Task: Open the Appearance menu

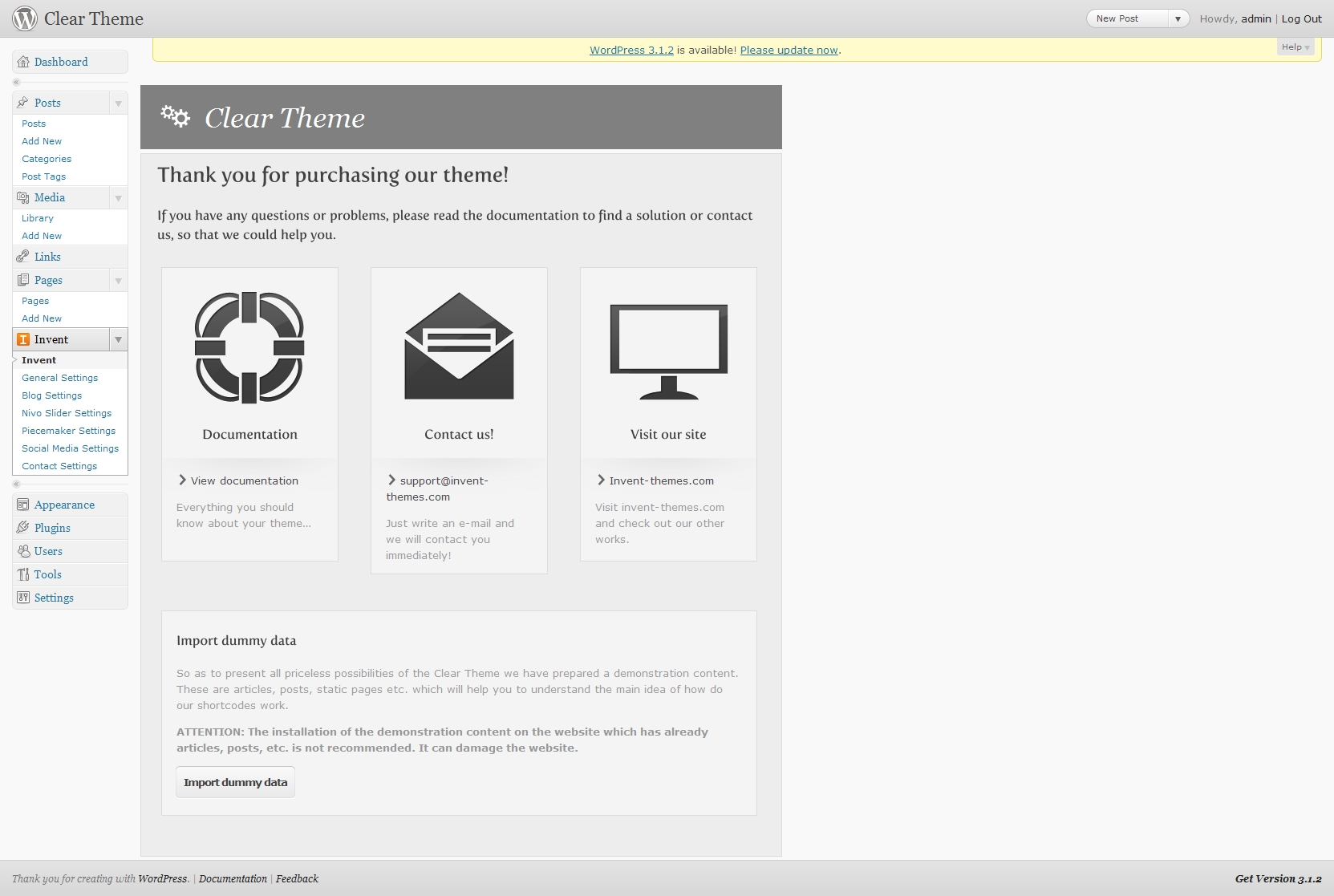Action: 64,505
